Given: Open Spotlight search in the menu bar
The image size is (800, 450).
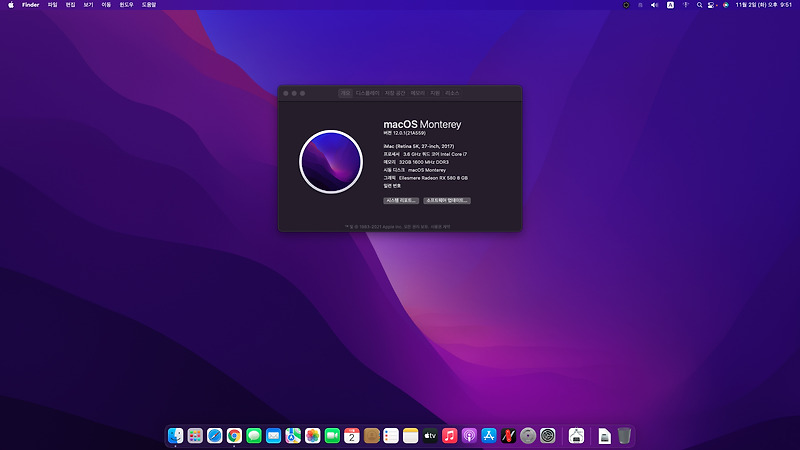Looking at the screenshot, I should point(699,5).
